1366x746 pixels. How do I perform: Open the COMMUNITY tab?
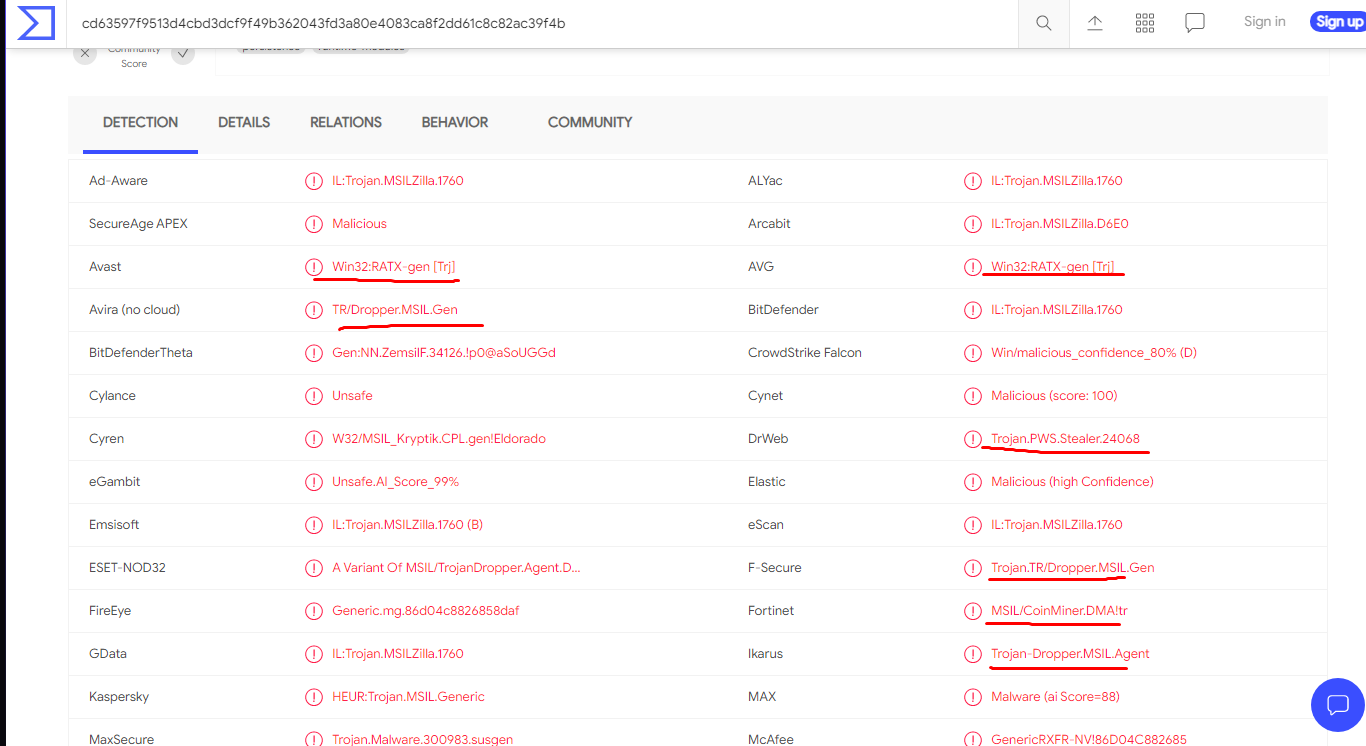[590, 122]
